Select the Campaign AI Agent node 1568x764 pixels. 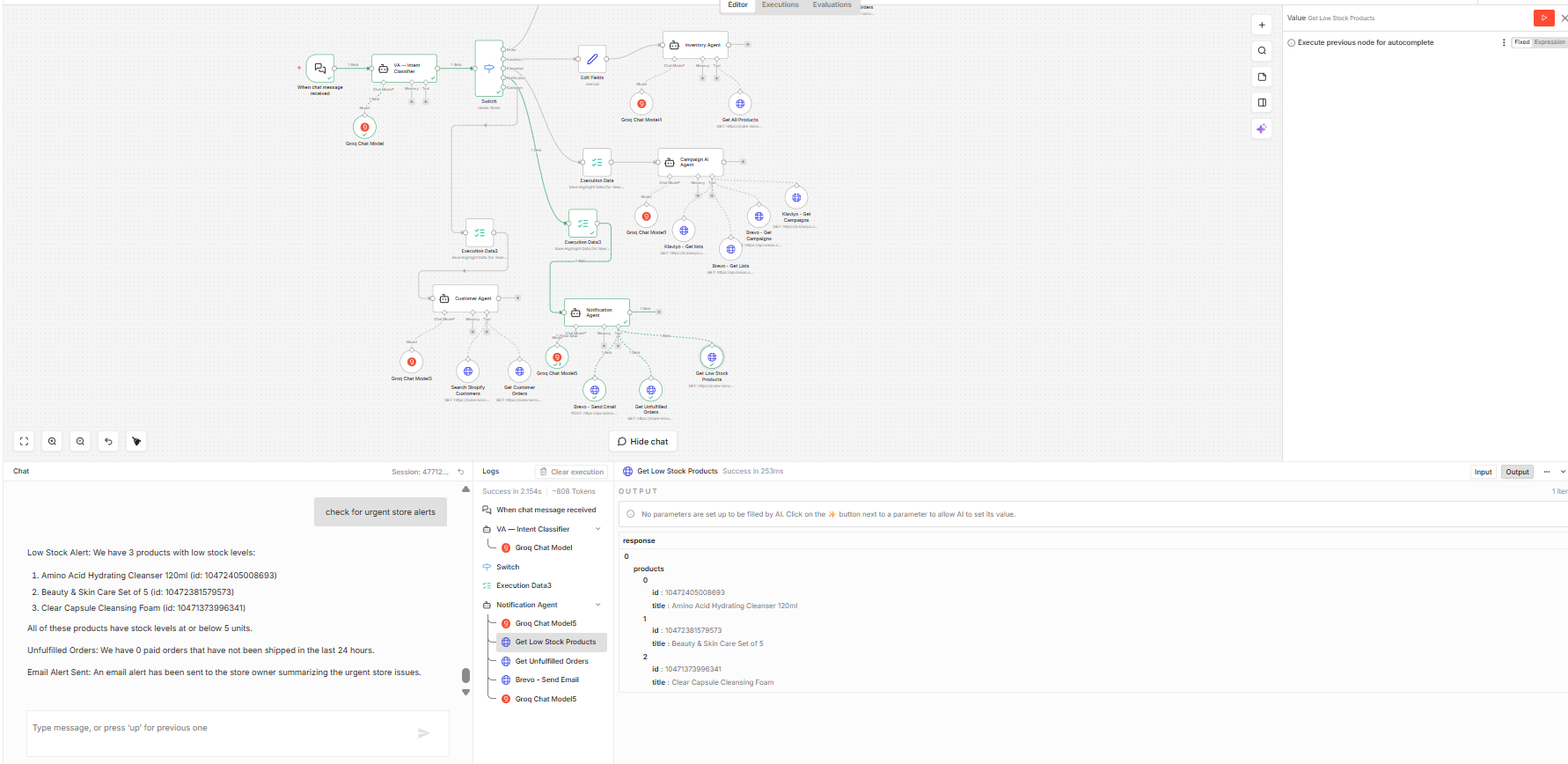(x=691, y=162)
